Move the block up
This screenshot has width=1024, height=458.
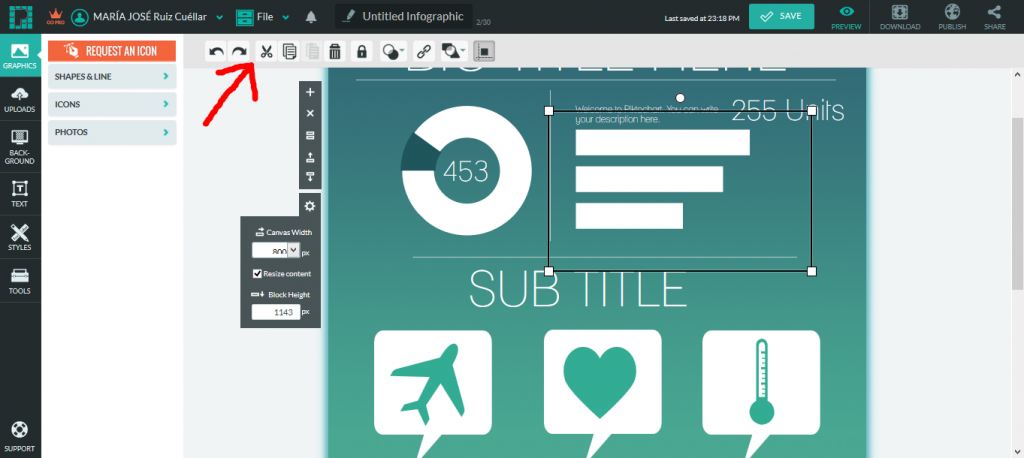point(310,157)
